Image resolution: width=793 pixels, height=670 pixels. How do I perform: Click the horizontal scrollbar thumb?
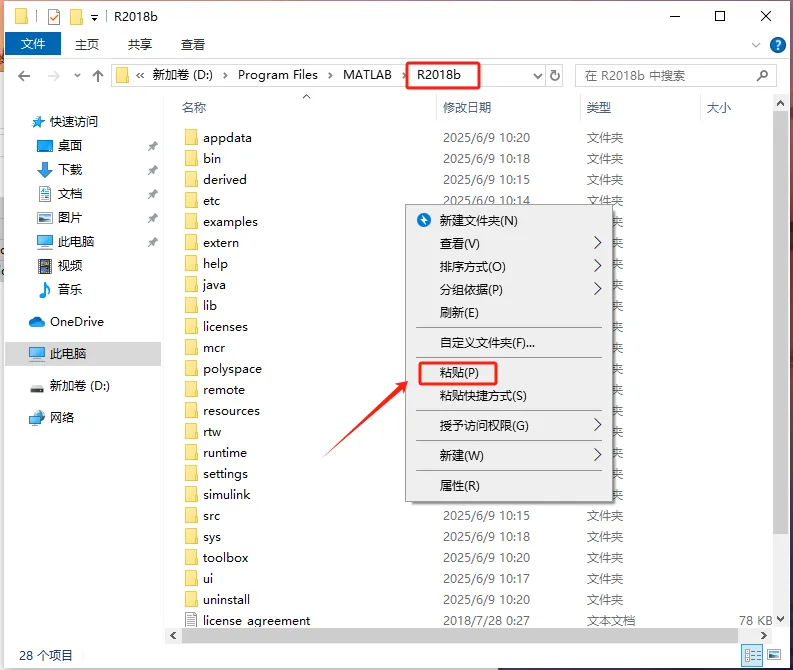(459, 636)
